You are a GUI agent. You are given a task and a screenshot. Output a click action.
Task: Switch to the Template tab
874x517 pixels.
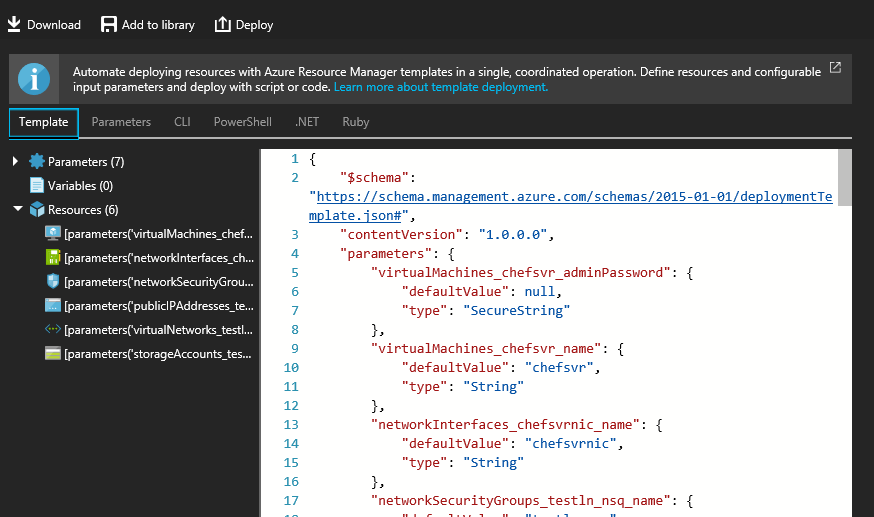[x=43, y=122]
